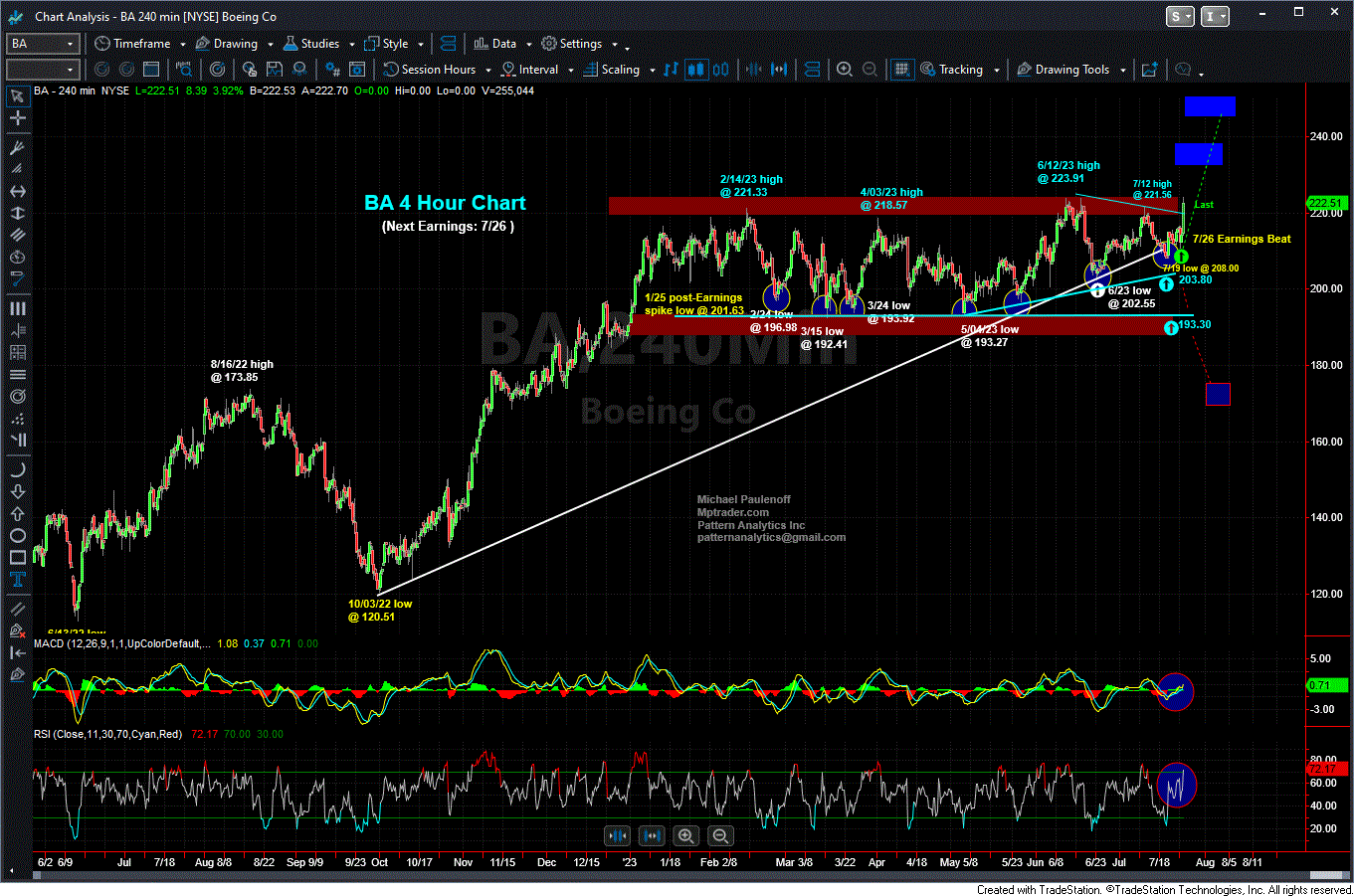This screenshot has width=1354, height=896.
Task: Toggle the I button in title bar
Action: [1216, 16]
